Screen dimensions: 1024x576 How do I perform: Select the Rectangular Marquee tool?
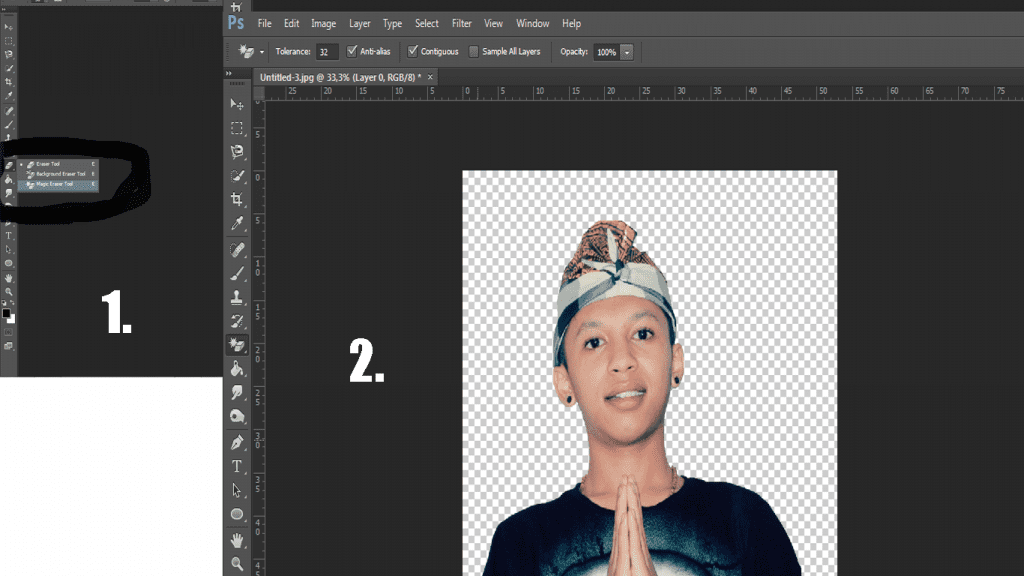(237, 128)
